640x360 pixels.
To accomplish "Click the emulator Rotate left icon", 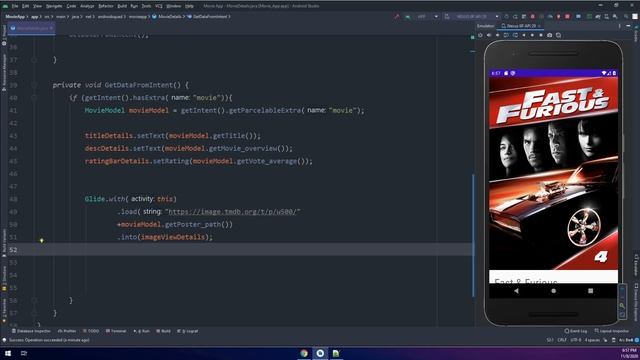I will click(506, 35).
